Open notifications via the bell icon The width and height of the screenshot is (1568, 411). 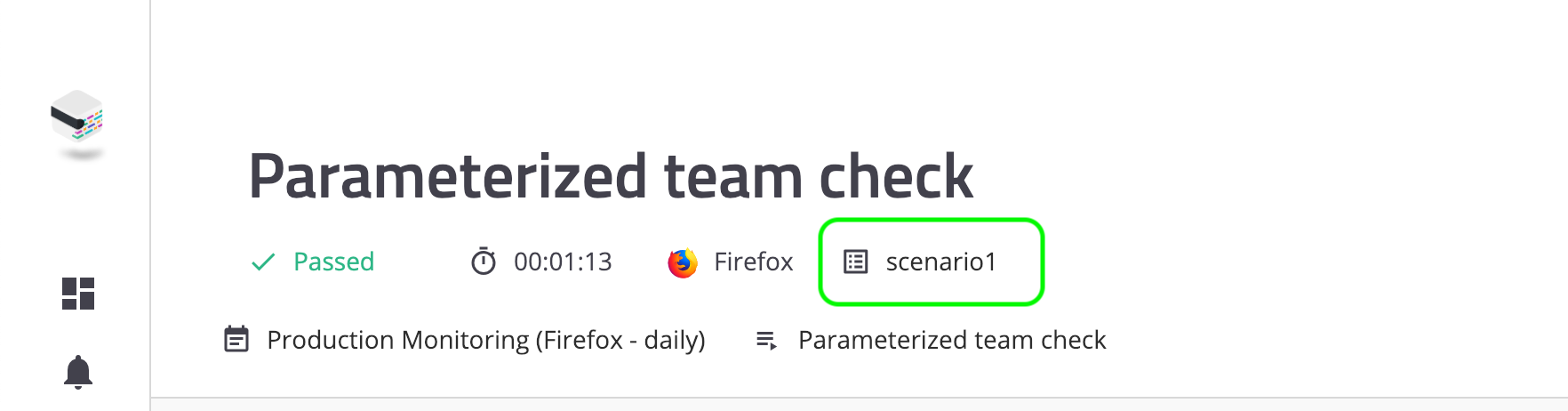(x=78, y=372)
